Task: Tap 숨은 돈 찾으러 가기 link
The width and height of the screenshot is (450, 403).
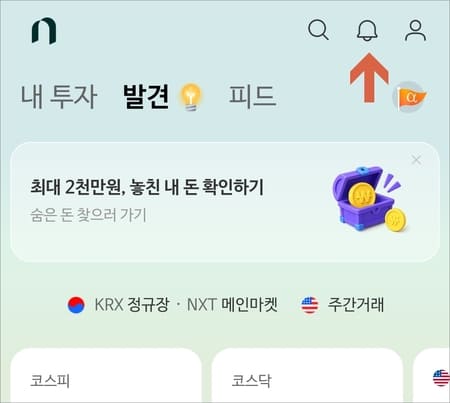Action: (89, 215)
